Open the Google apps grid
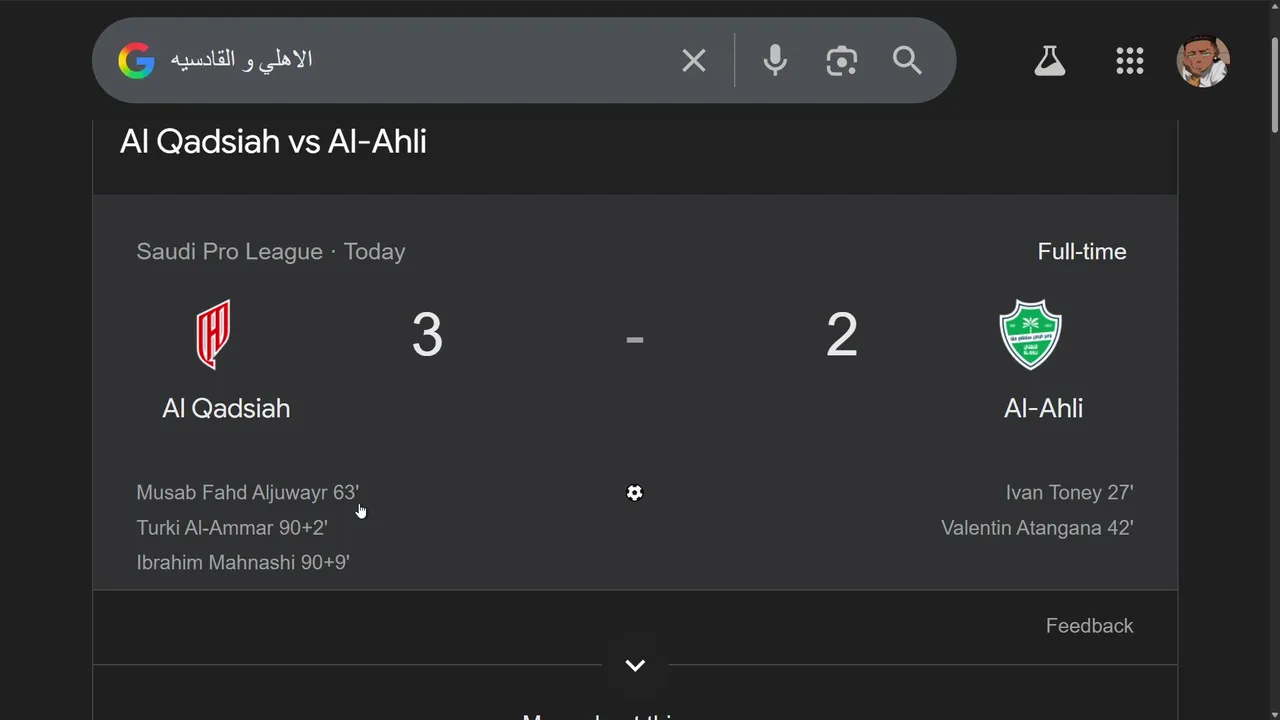This screenshot has height=720, width=1280. point(1129,61)
